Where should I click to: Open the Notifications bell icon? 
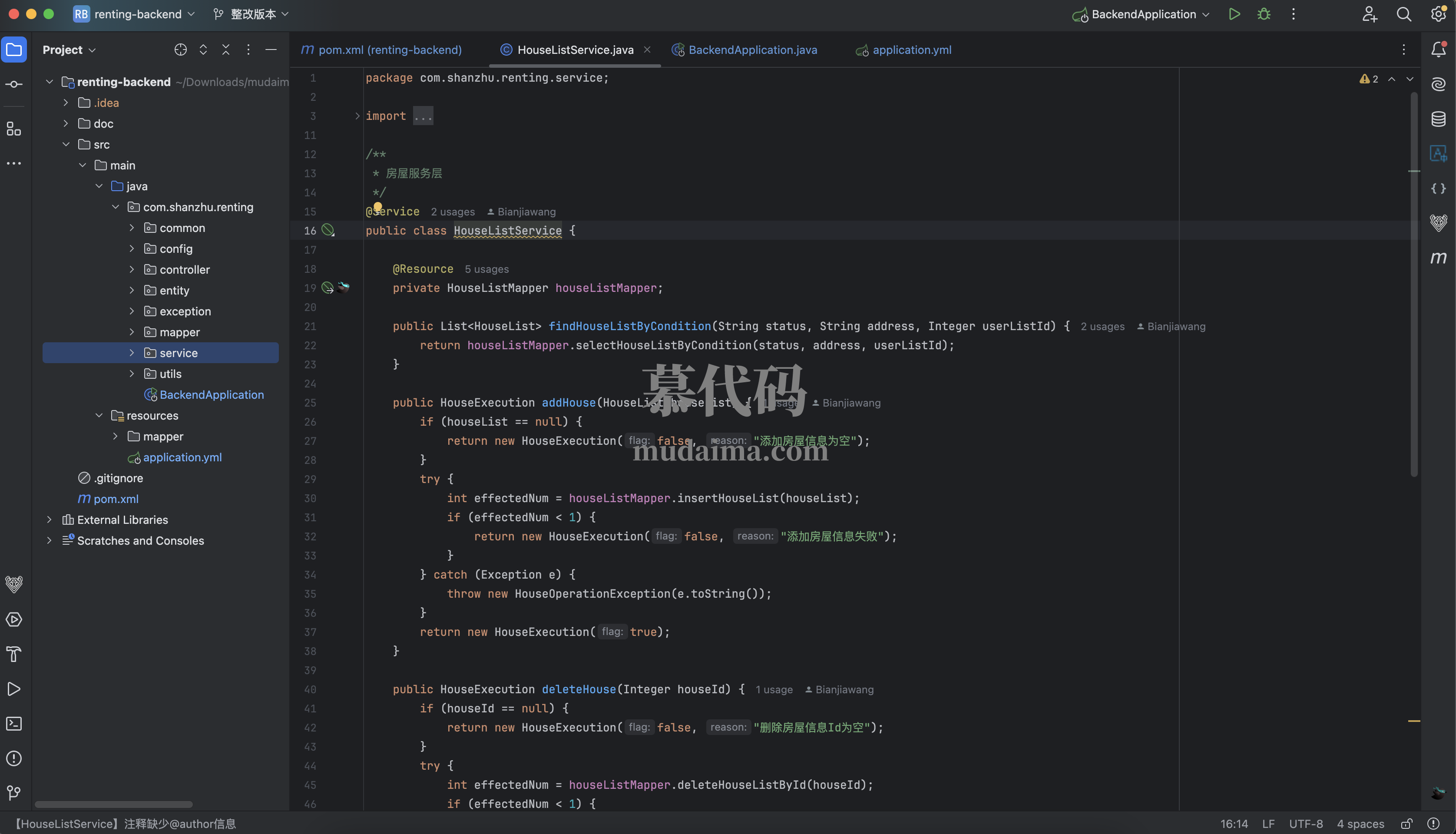(x=1438, y=50)
